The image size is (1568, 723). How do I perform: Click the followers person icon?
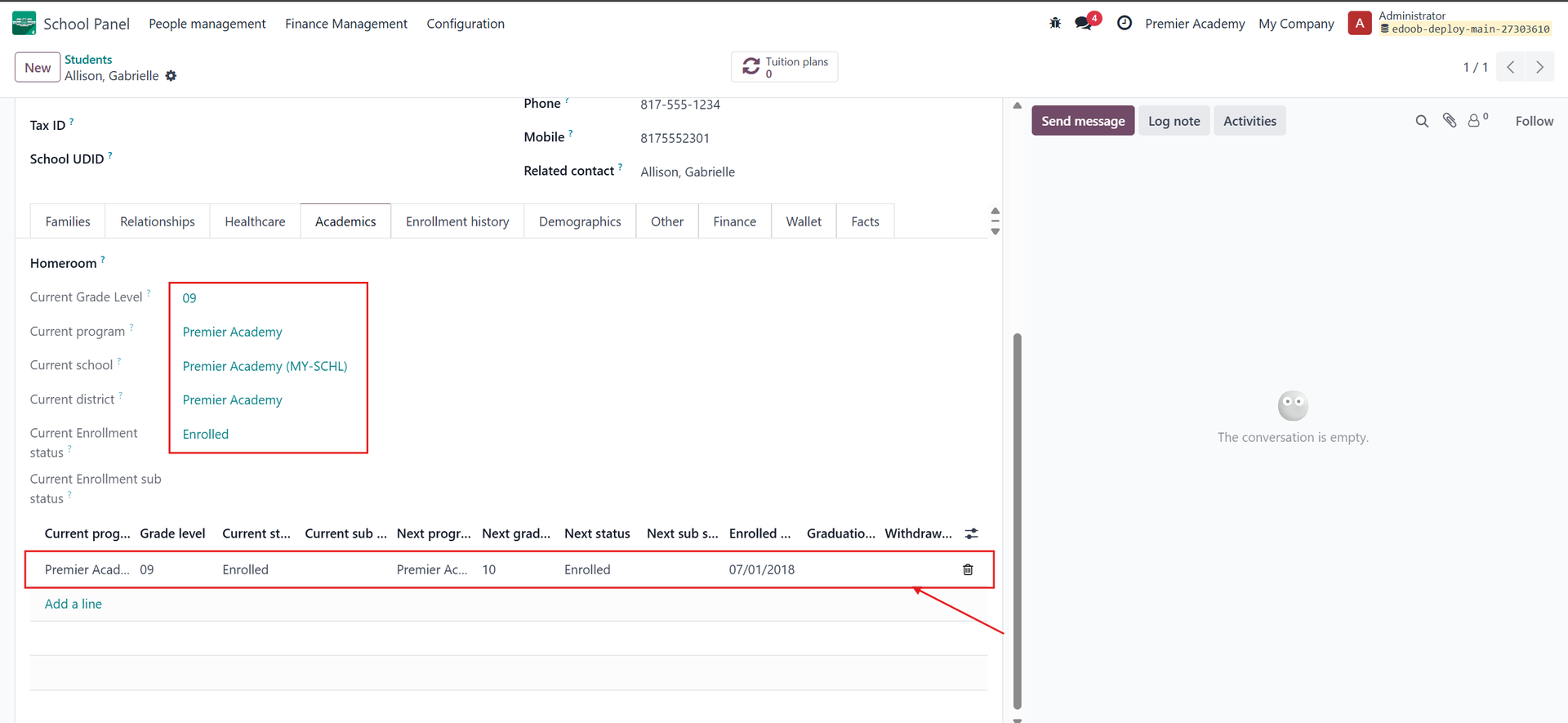tap(1475, 121)
